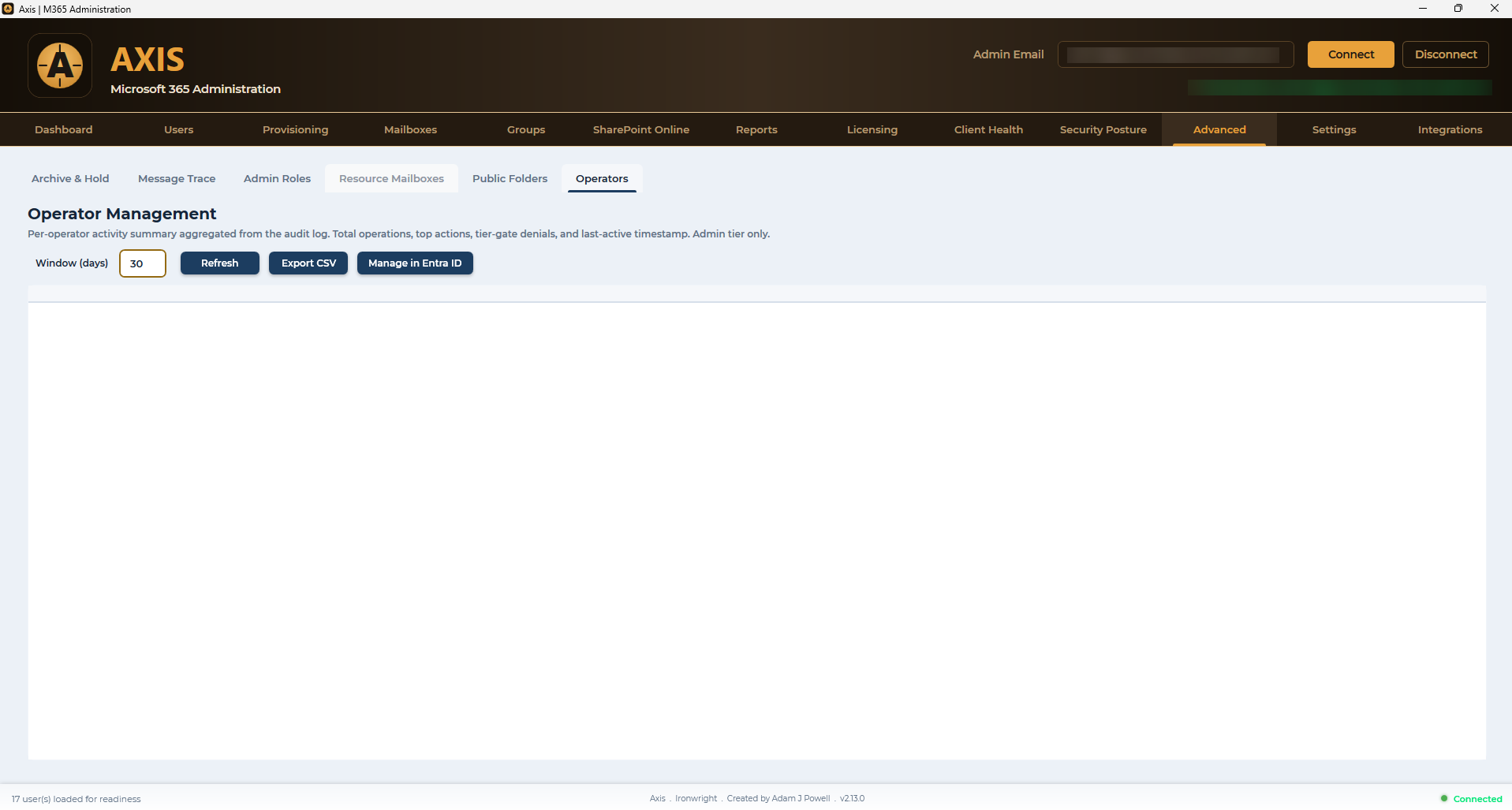Click the Axis title bar app icon
This screenshot has height=810, width=1512.
point(8,9)
